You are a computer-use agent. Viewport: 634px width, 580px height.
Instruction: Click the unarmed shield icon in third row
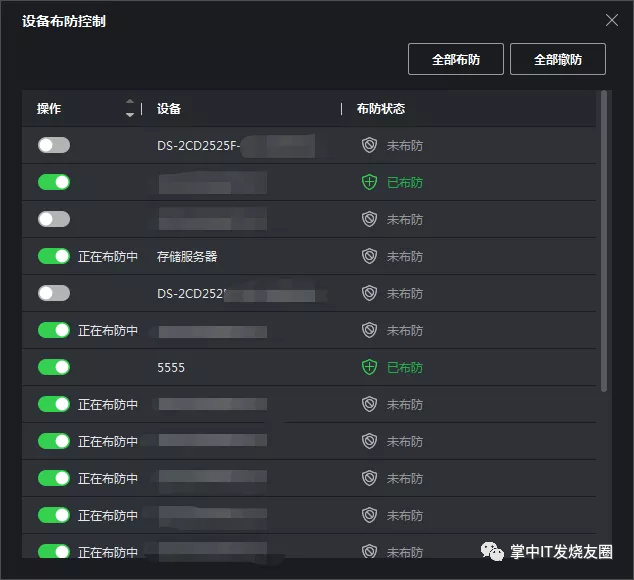pyautogui.click(x=369, y=219)
